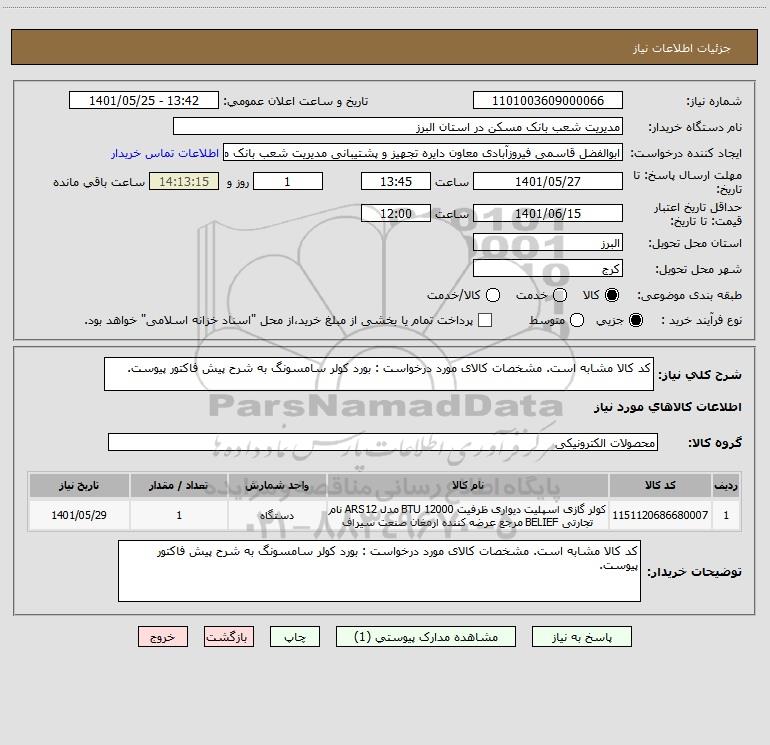Viewport: 770px width, 745px height.
Task: Click the response deadline time 13:45
Action: pyautogui.click(x=396, y=181)
